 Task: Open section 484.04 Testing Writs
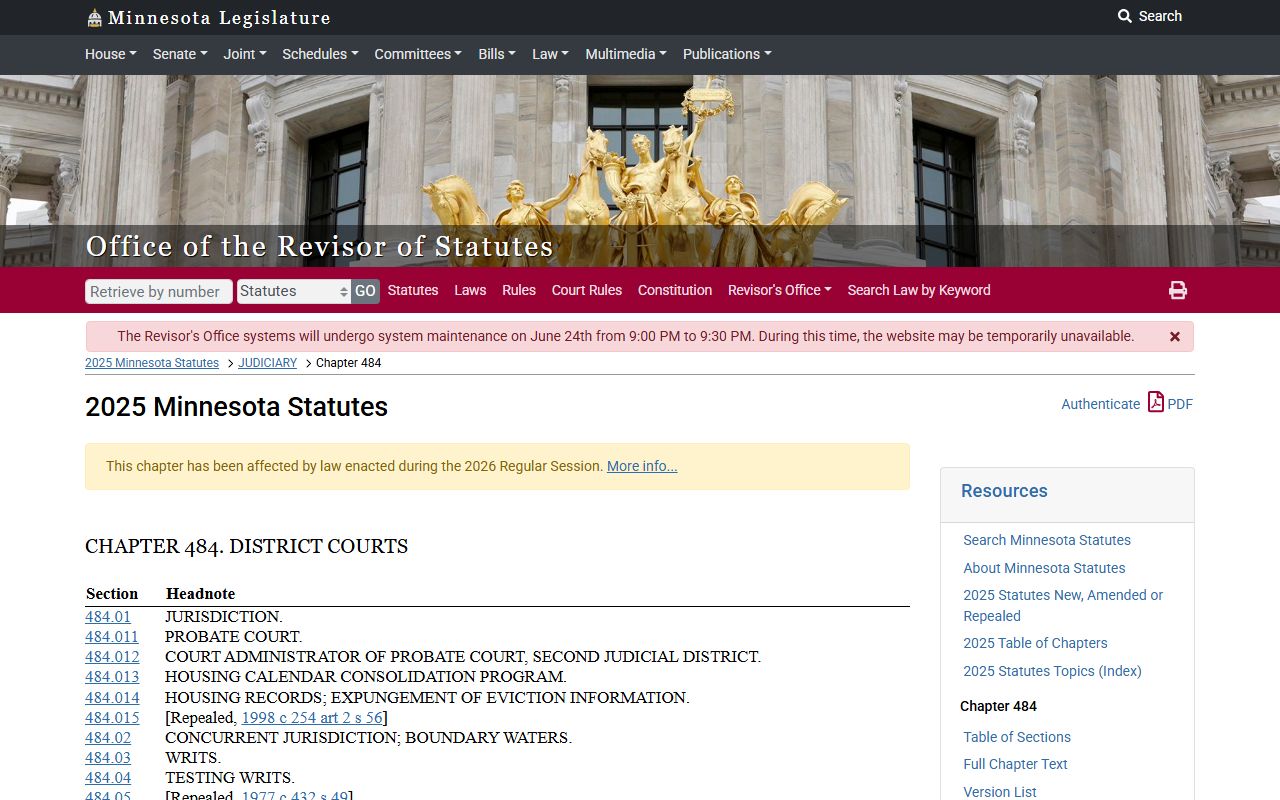108,778
